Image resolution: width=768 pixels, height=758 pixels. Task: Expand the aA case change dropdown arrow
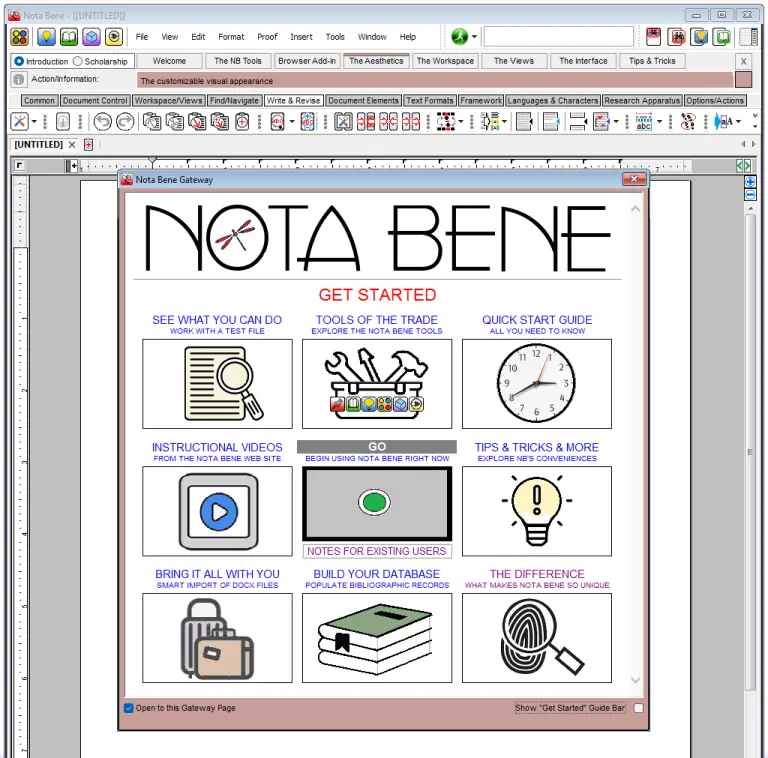tap(738, 121)
